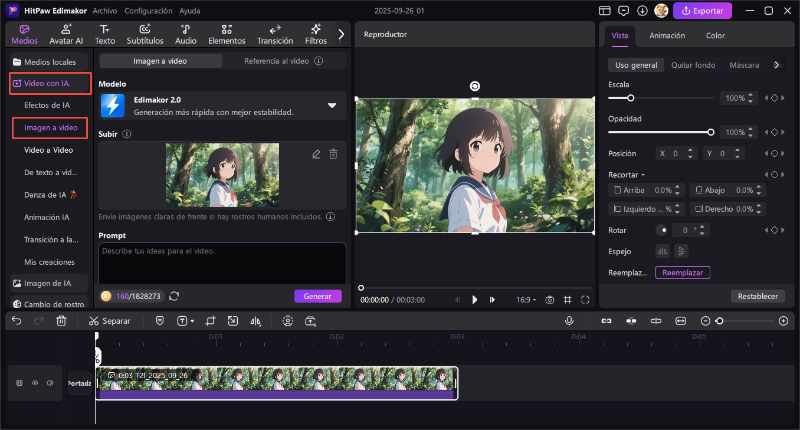Screen dimensions: 800x430
Task: Open the Audio tool
Action: pos(186,35)
